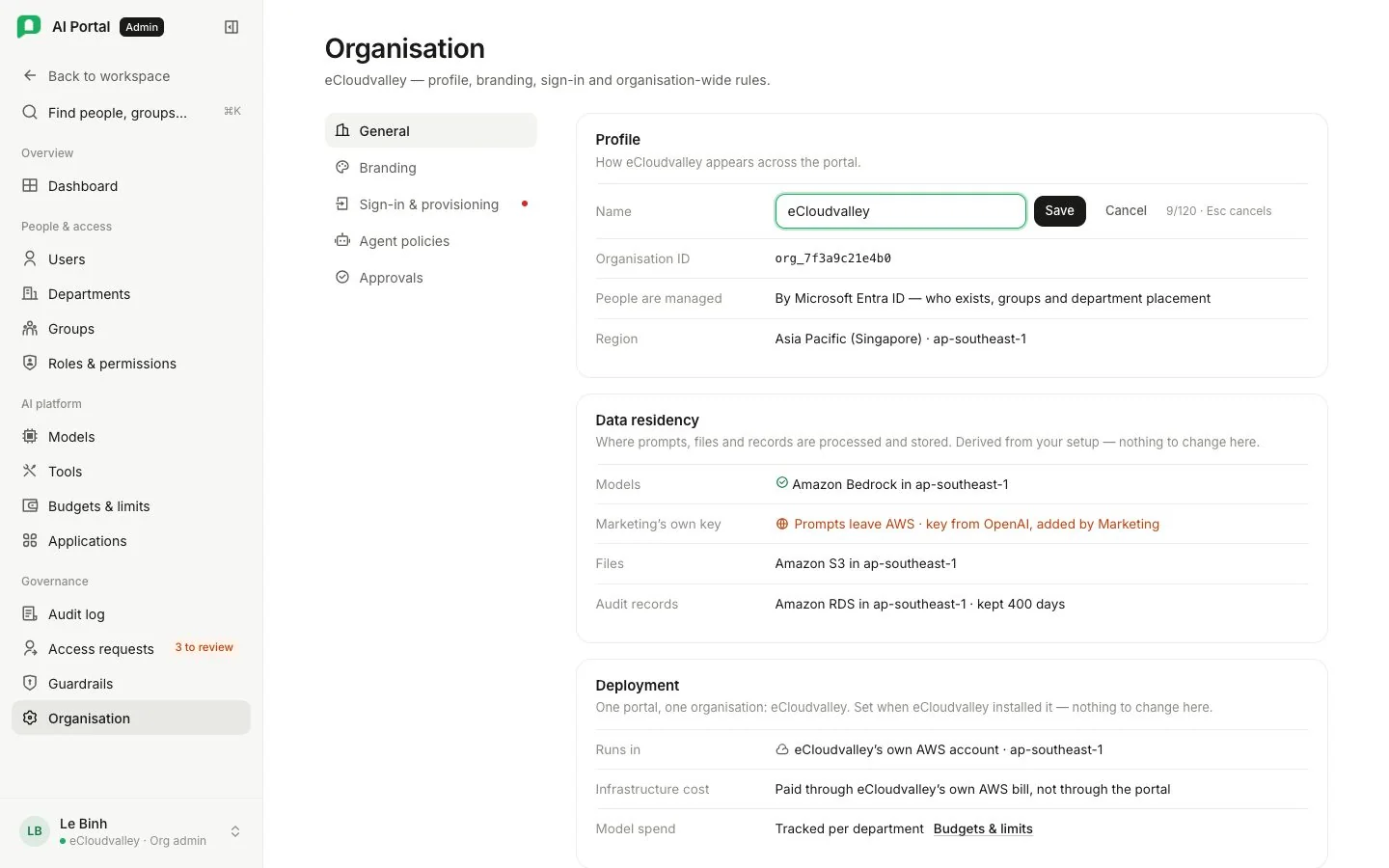Screen dimensions: 1389x868
Task: Click the Roles & permissions shield icon
Action: click(x=30, y=363)
